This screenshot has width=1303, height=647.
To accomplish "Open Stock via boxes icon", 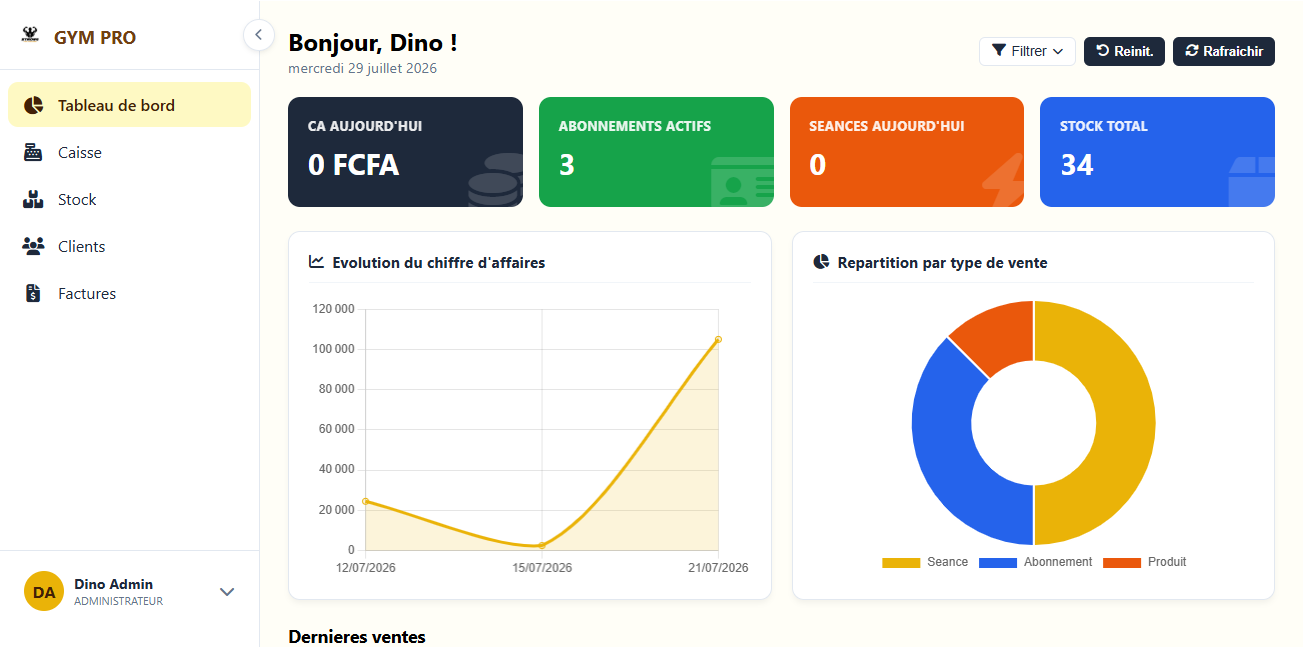I will pyautogui.click(x=33, y=199).
